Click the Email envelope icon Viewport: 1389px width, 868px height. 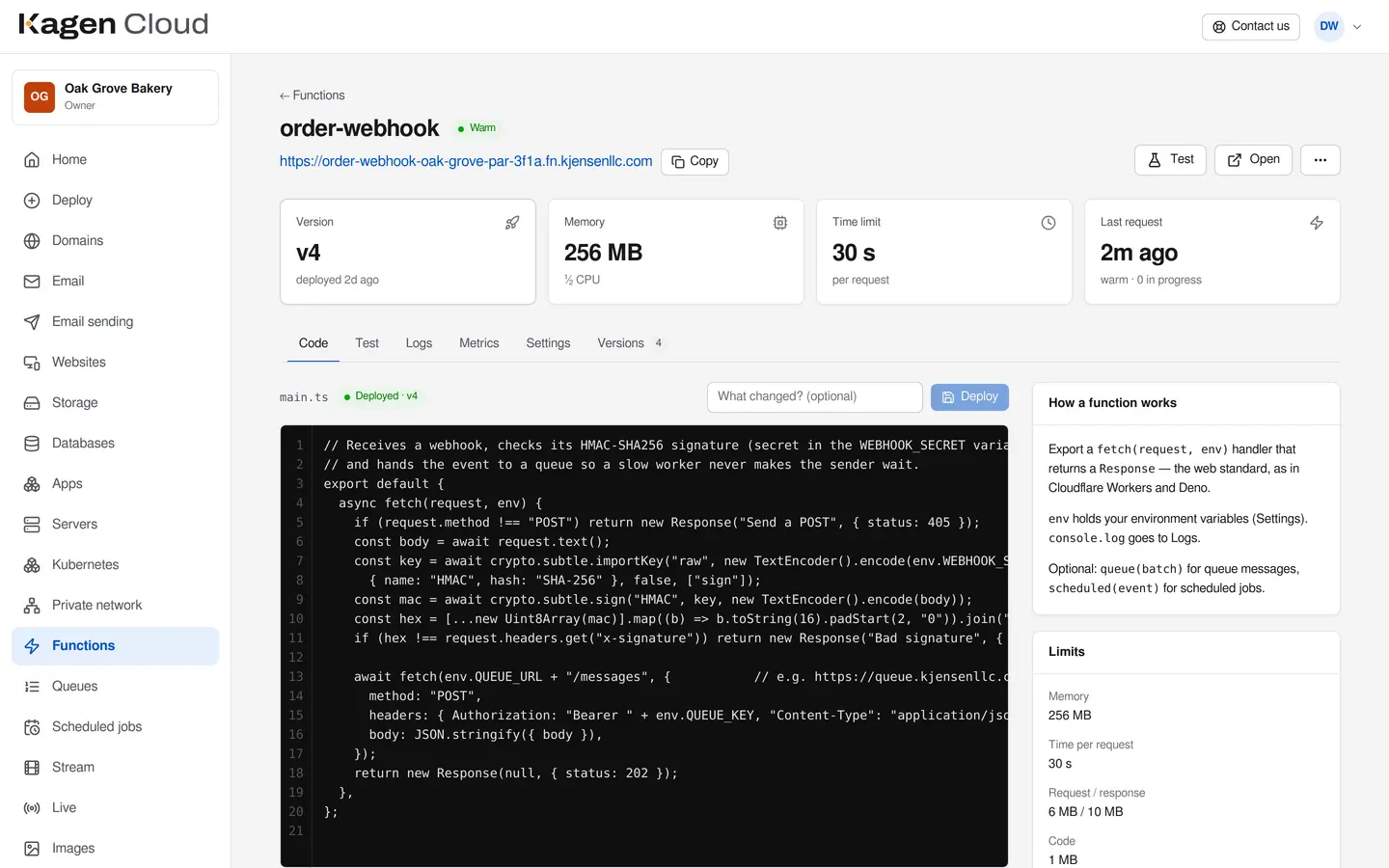click(32, 282)
